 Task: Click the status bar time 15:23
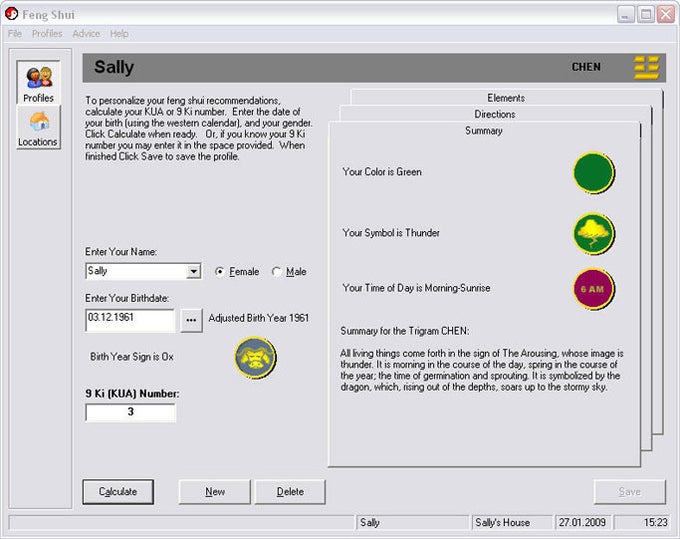pyautogui.click(x=642, y=523)
